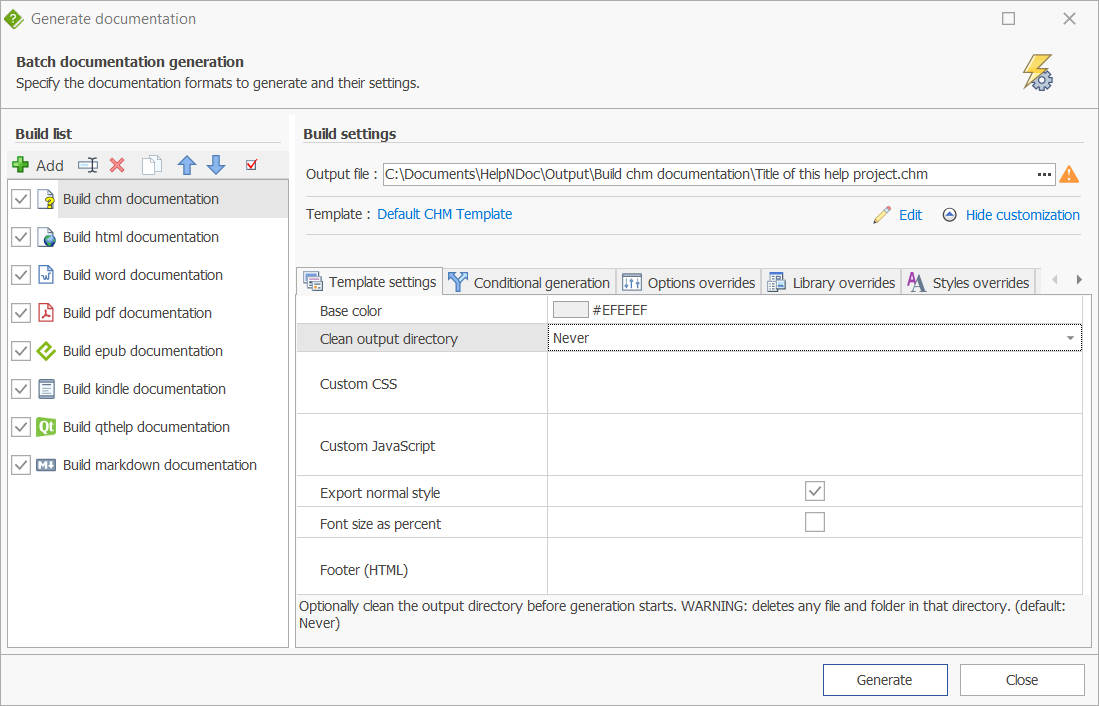Close the Generate documentation window
The height and width of the screenshot is (706, 1099).
tap(1069, 19)
